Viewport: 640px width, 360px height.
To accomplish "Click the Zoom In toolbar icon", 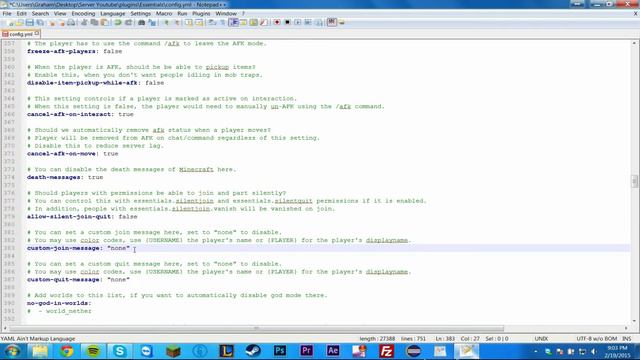I will (166, 22).
